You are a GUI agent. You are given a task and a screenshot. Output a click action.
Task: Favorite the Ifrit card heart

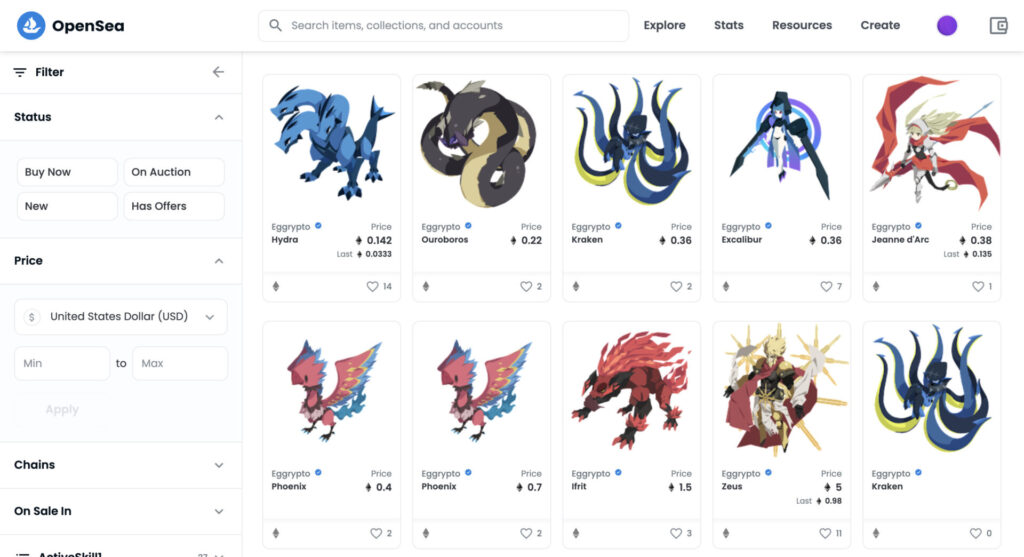point(676,533)
